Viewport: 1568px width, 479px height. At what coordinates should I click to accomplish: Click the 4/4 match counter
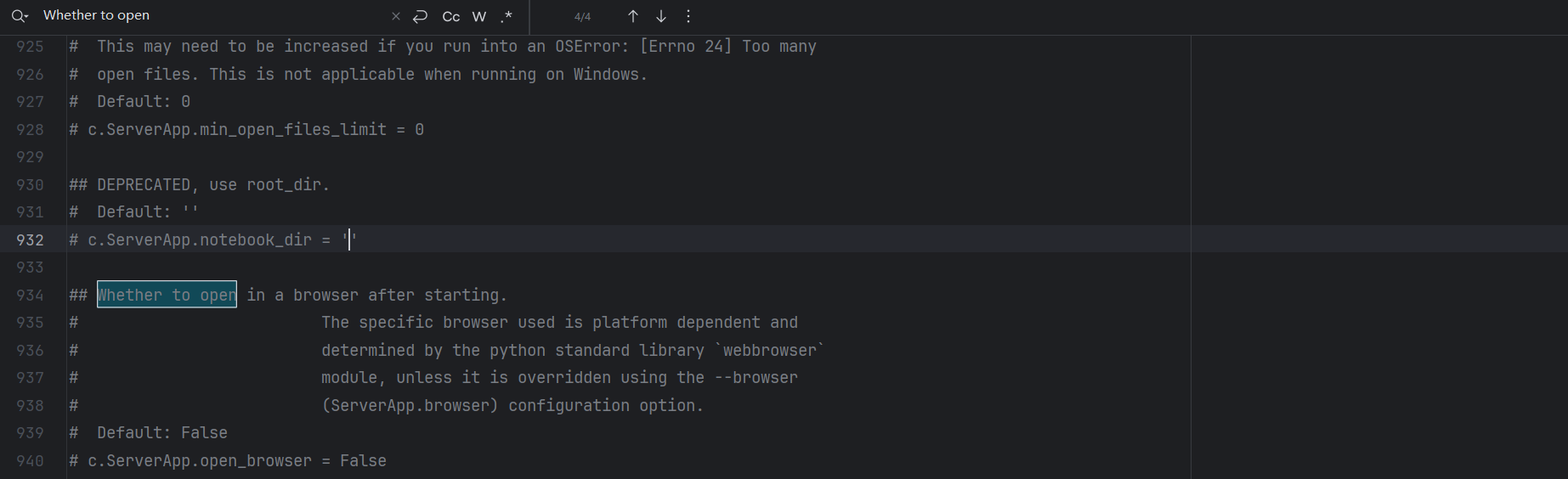tap(582, 16)
